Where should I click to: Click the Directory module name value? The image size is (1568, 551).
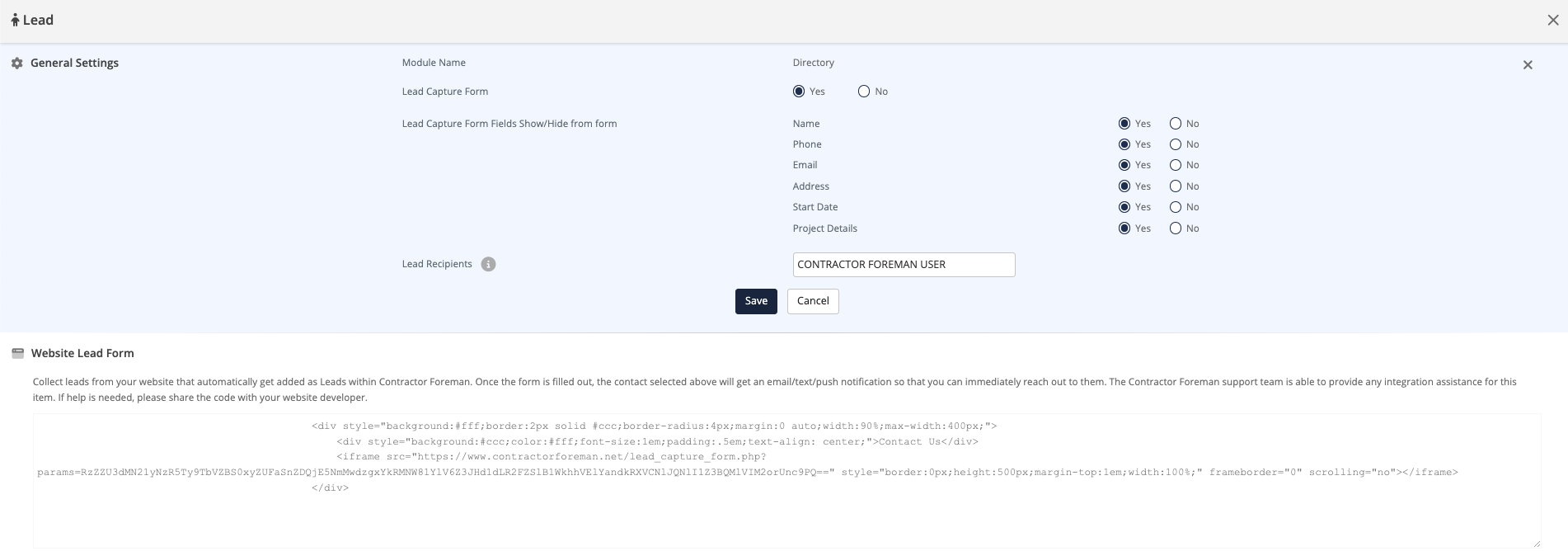(x=814, y=63)
